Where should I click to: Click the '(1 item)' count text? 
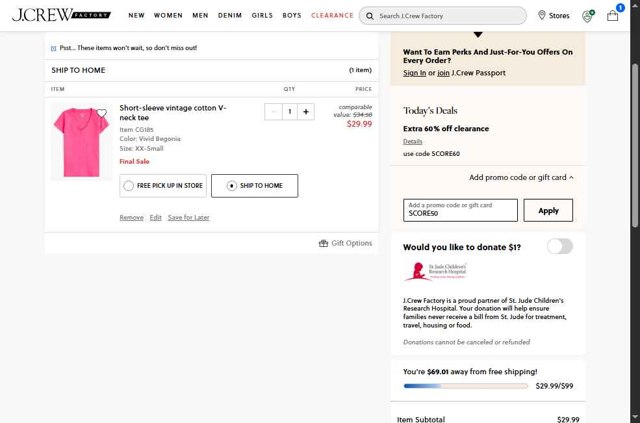coord(360,70)
